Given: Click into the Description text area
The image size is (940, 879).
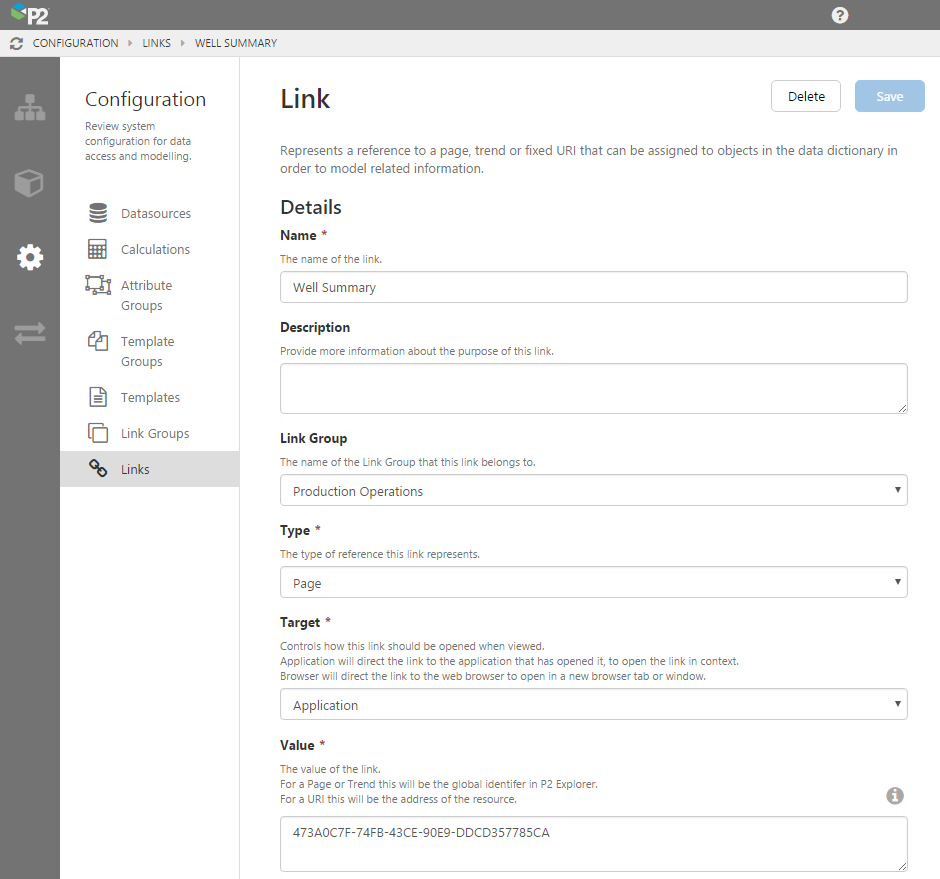Looking at the screenshot, I should (x=593, y=388).
